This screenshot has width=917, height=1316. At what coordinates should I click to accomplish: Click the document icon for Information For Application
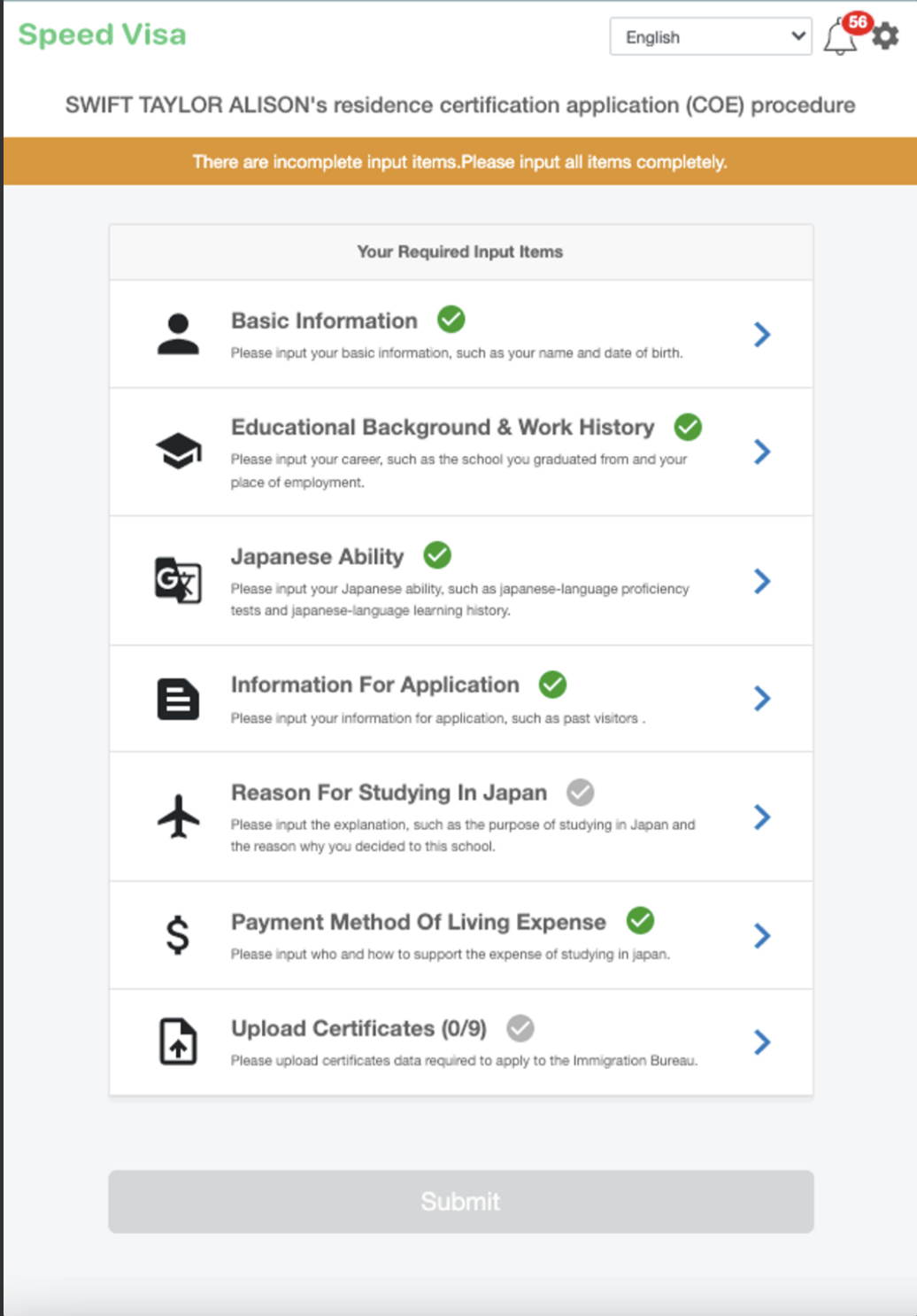coord(178,699)
